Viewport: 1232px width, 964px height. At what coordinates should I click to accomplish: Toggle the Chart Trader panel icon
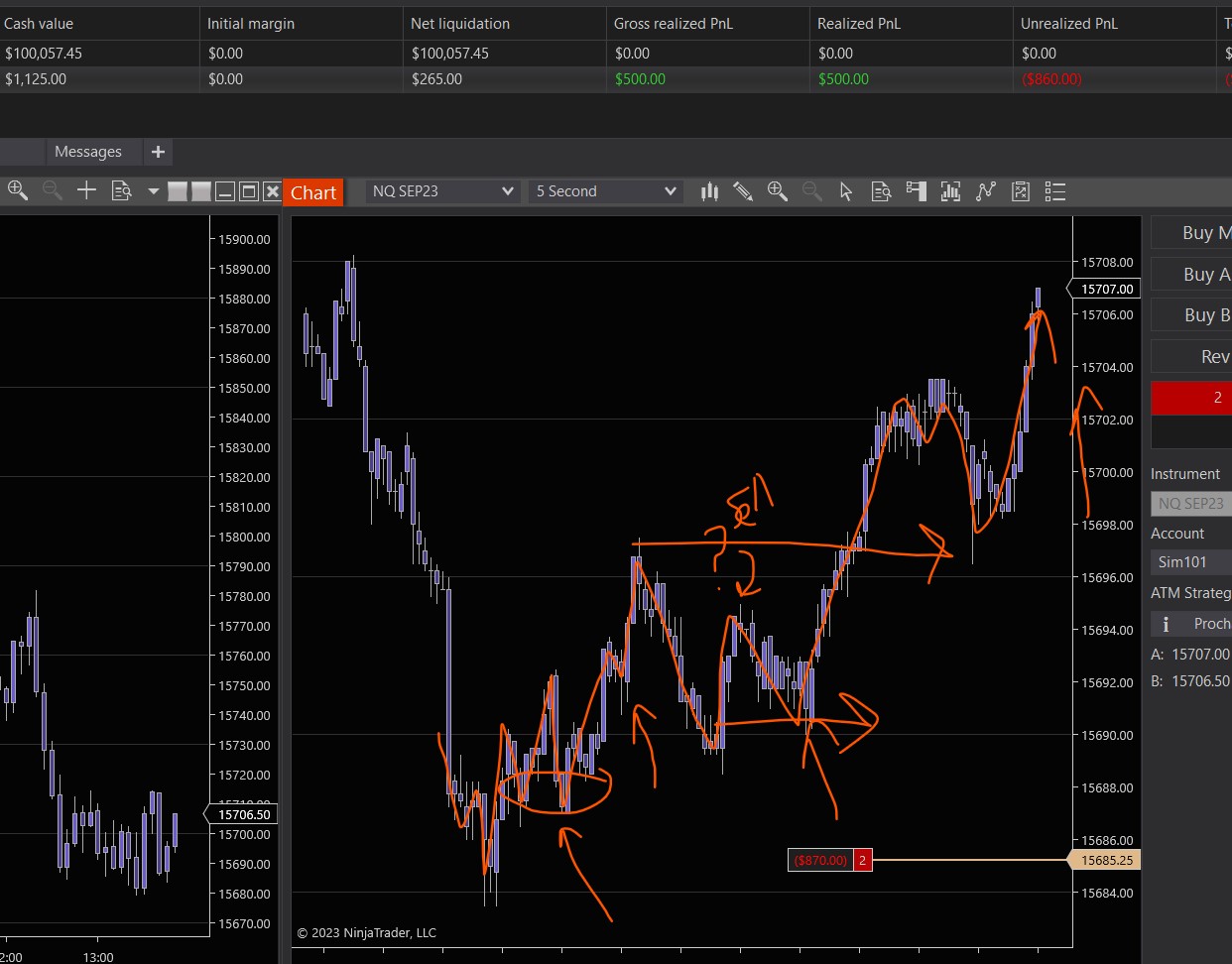click(x=916, y=191)
